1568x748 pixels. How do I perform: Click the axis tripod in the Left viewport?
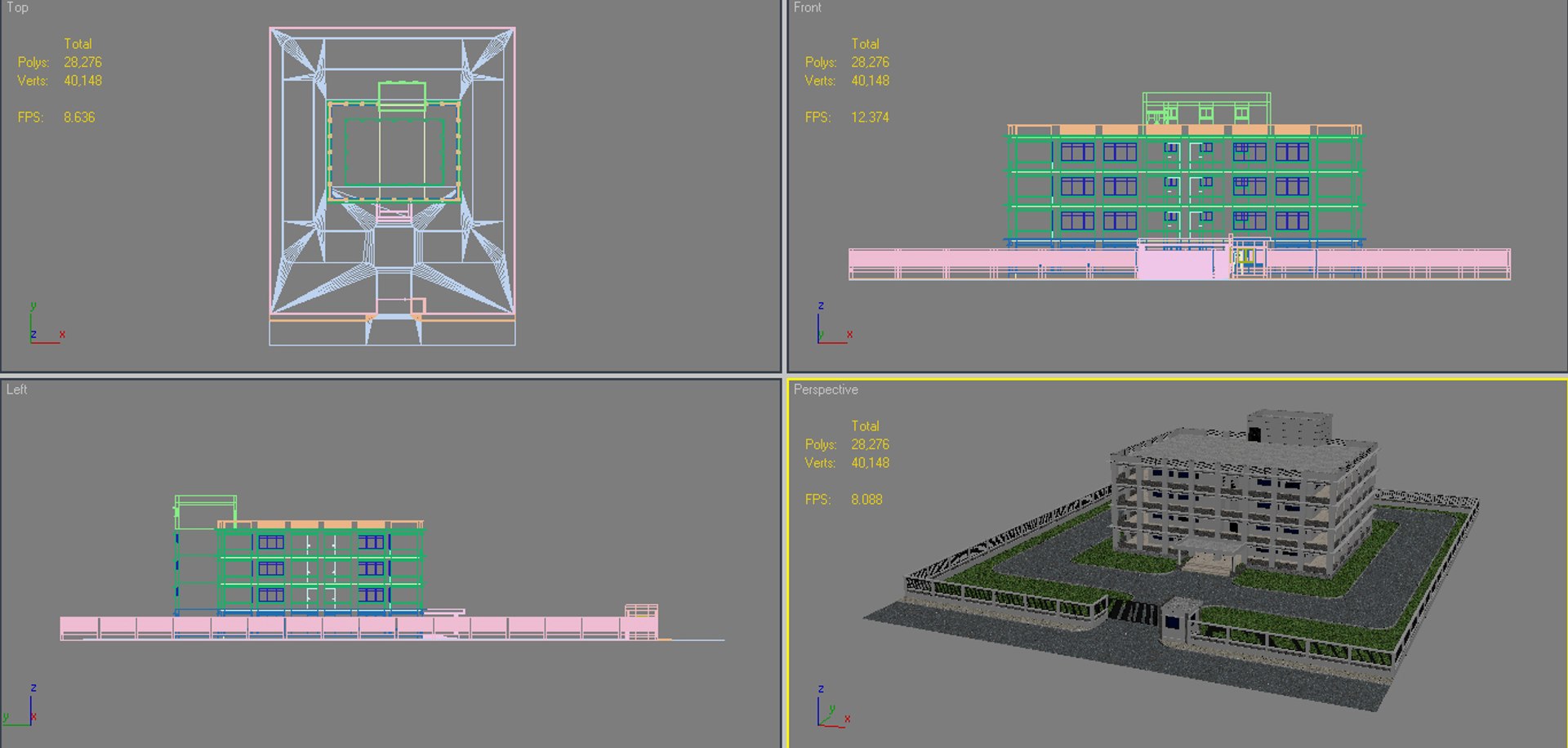pos(20,706)
